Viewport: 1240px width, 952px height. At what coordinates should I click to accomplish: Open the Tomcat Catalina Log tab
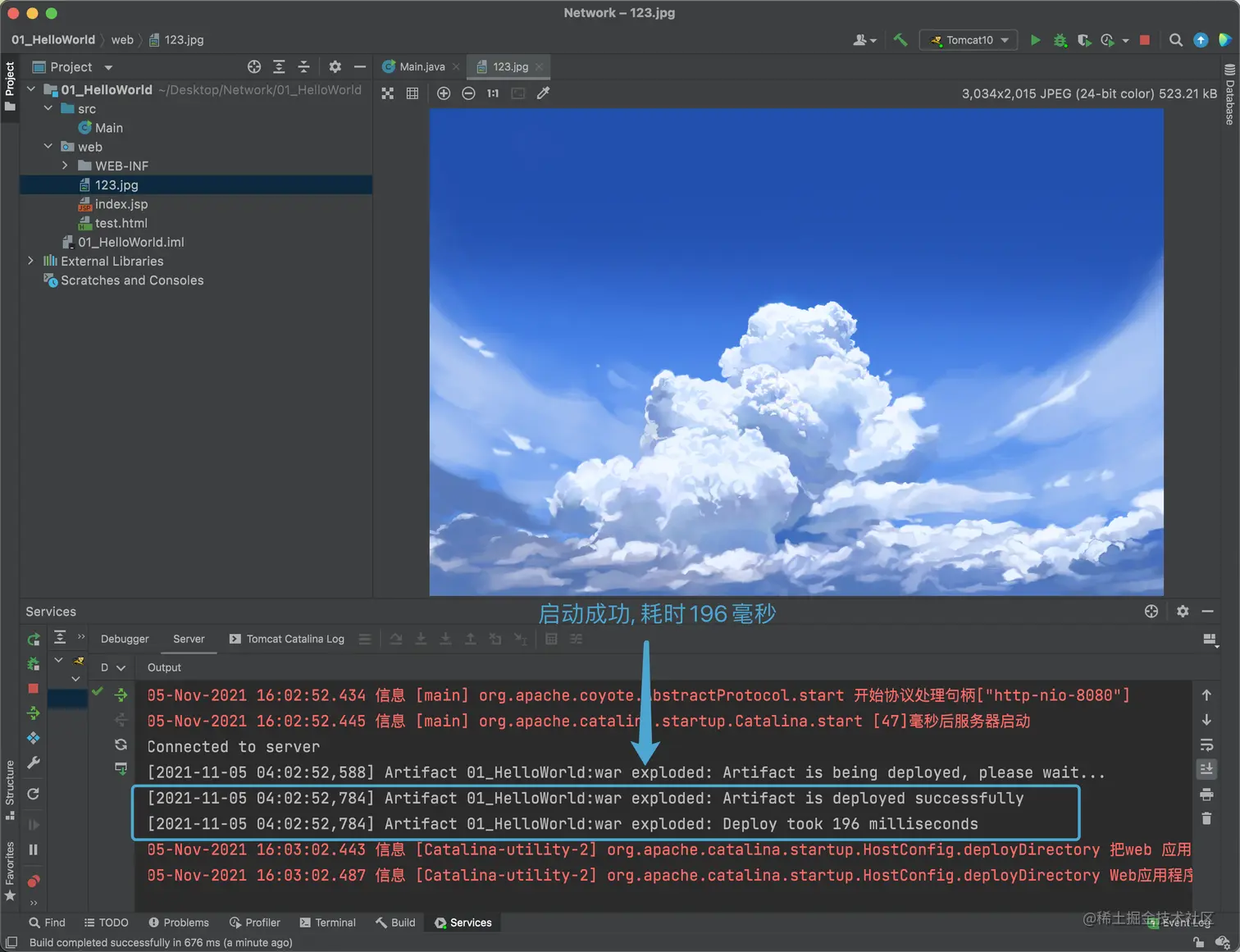[x=287, y=639]
